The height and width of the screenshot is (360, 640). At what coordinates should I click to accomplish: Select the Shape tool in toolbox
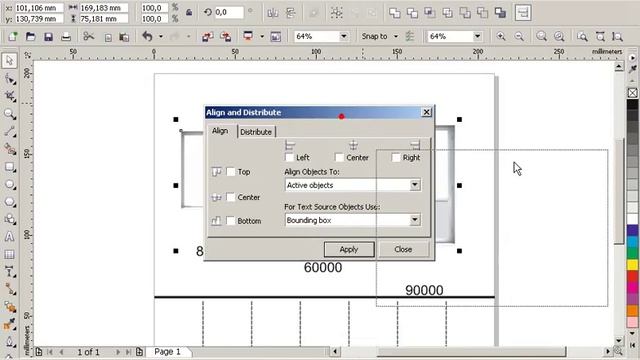tap(9, 78)
